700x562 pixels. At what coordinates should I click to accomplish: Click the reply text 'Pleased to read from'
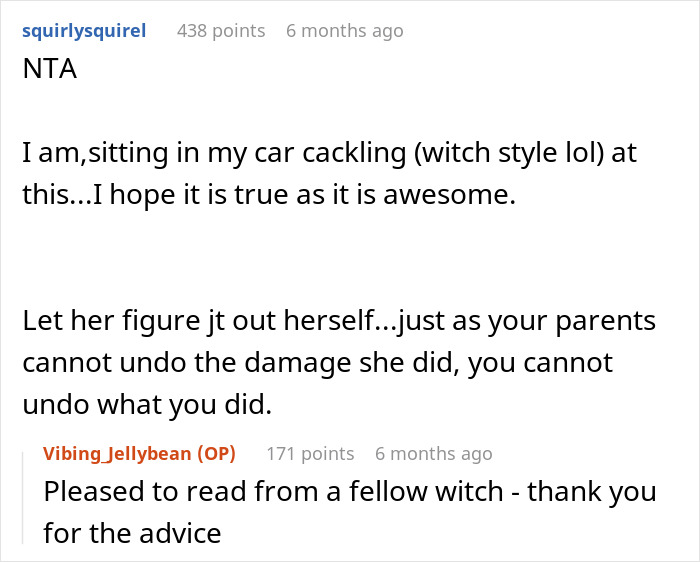click(350, 491)
